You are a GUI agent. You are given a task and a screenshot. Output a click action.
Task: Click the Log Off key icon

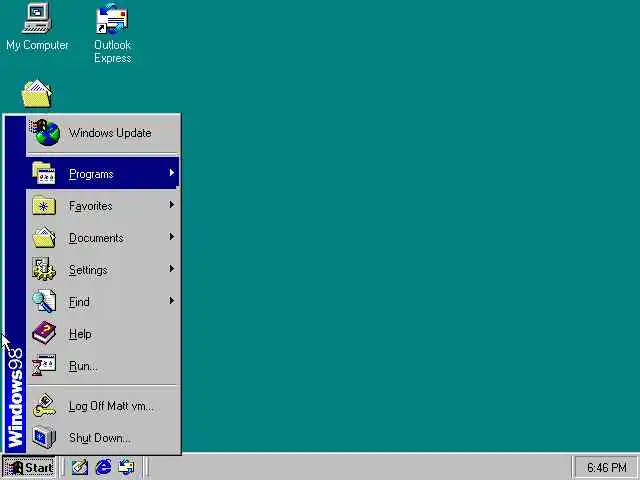click(x=44, y=405)
